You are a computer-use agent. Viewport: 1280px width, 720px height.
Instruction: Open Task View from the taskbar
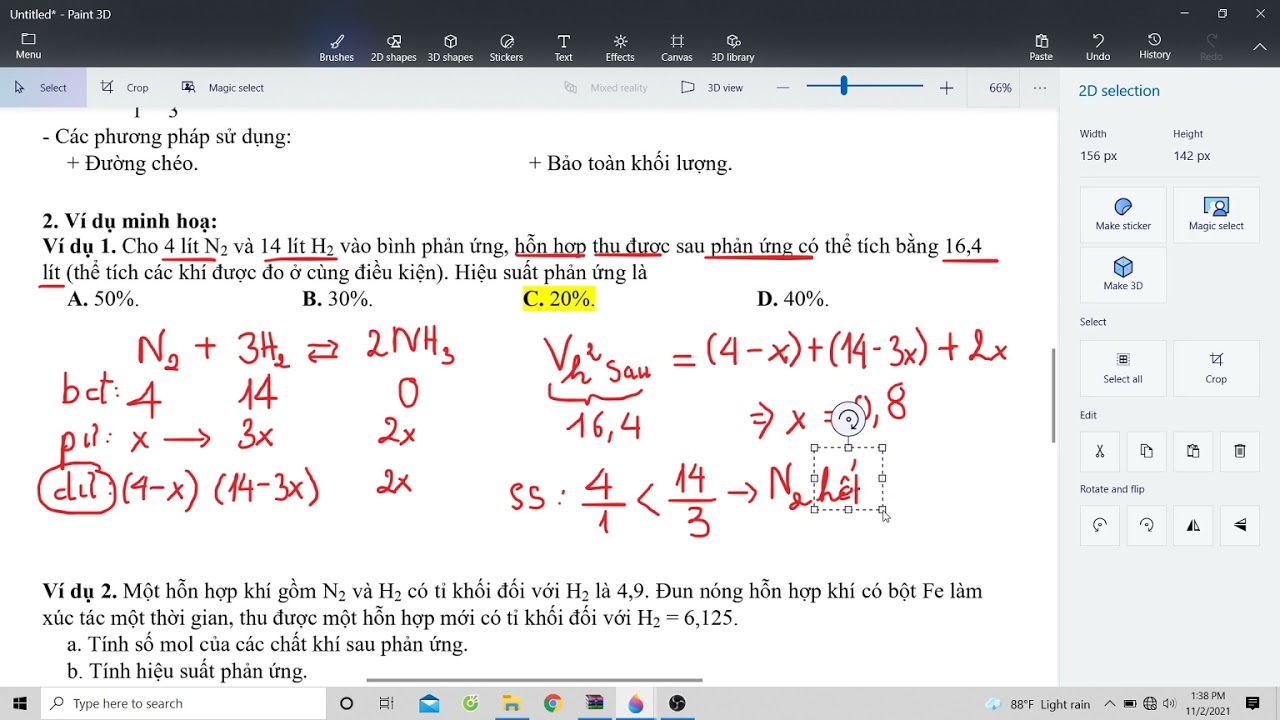click(x=386, y=703)
